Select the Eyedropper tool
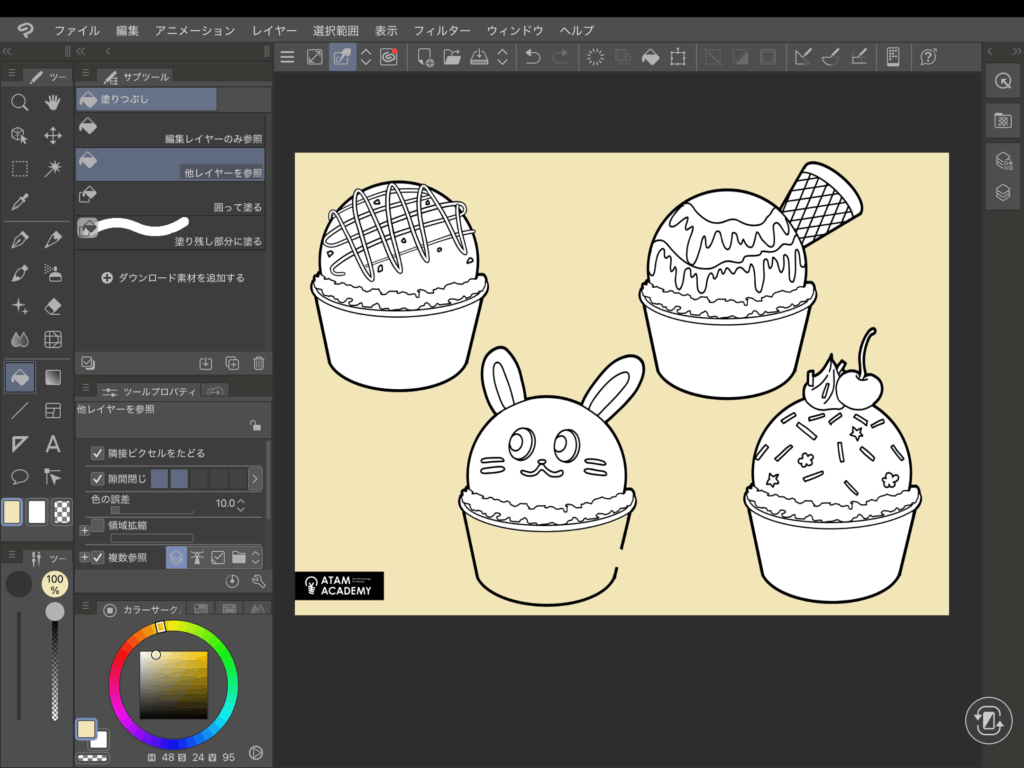Viewport: 1024px width, 768px height. point(19,203)
